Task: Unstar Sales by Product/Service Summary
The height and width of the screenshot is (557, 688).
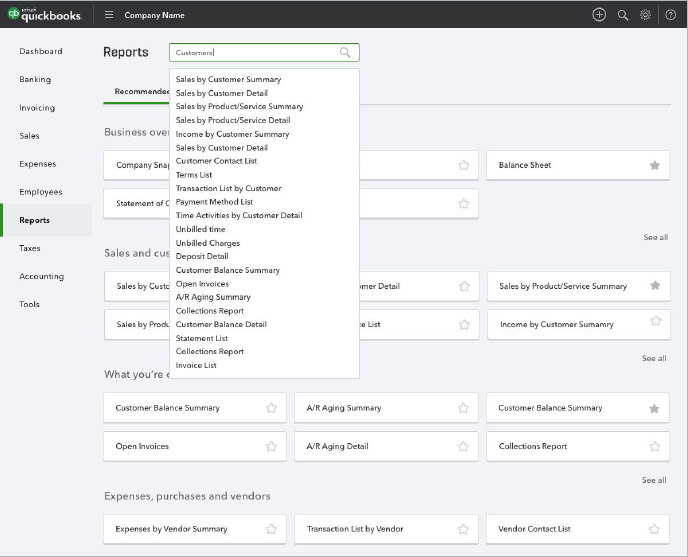Action: pos(655,285)
